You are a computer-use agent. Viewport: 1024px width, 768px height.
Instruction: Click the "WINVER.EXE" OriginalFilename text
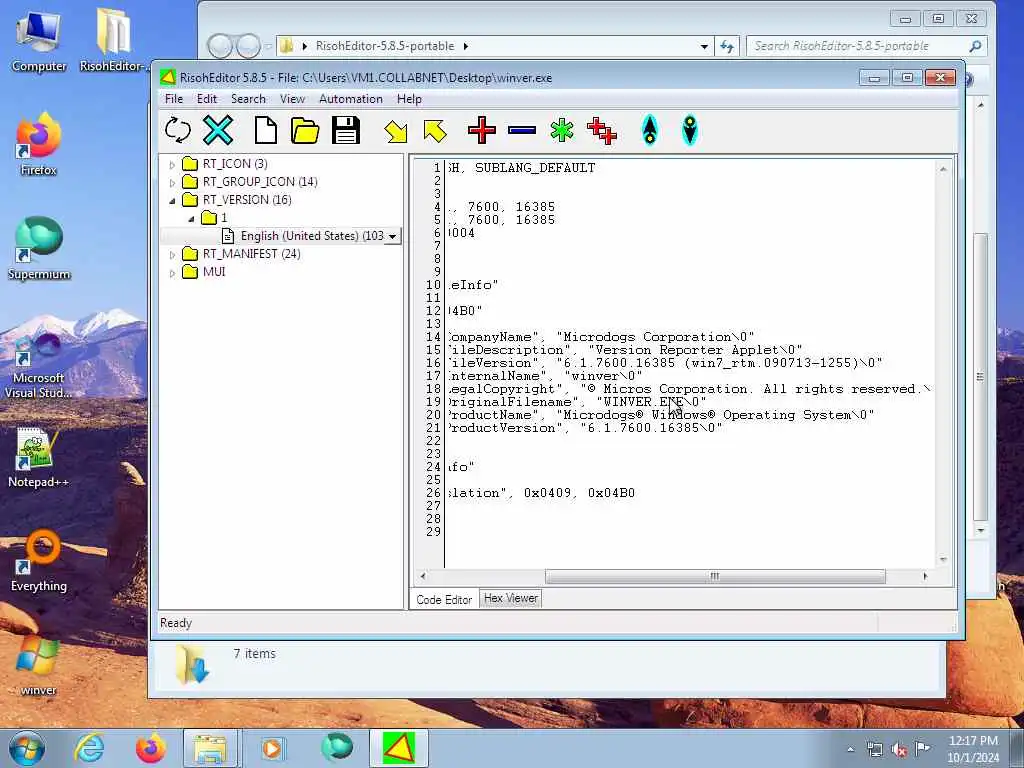tap(651, 402)
